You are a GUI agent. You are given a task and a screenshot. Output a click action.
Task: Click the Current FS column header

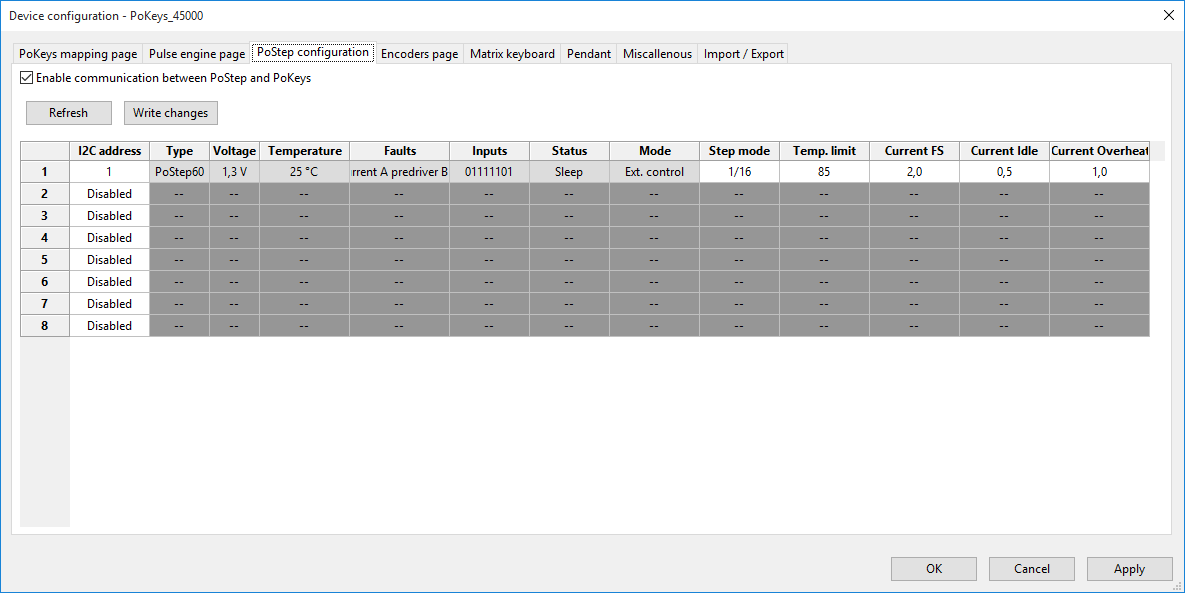(x=914, y=151)
